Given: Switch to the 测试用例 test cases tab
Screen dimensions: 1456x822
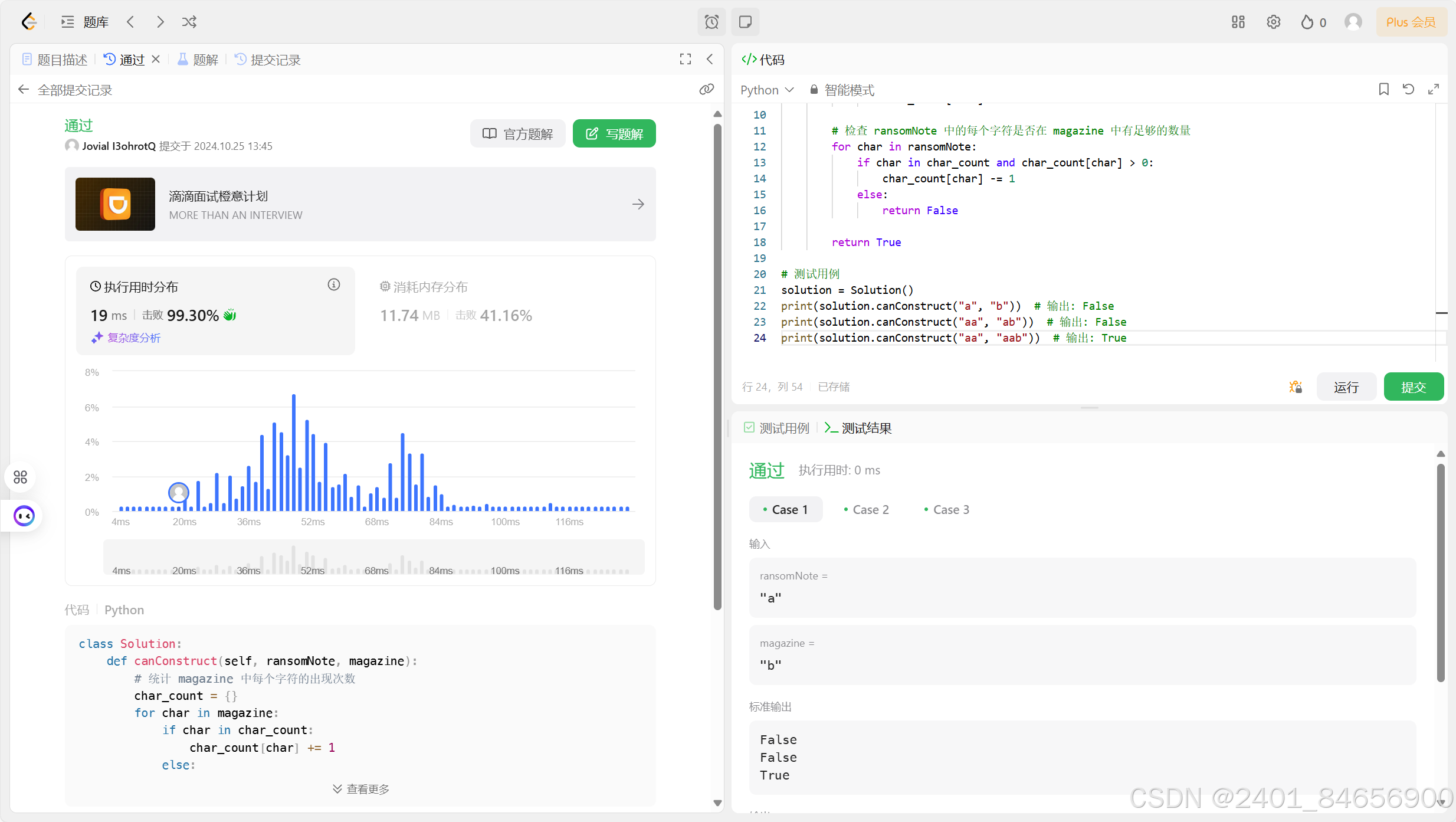Looking at the screenshot, I should coord(777,428).
